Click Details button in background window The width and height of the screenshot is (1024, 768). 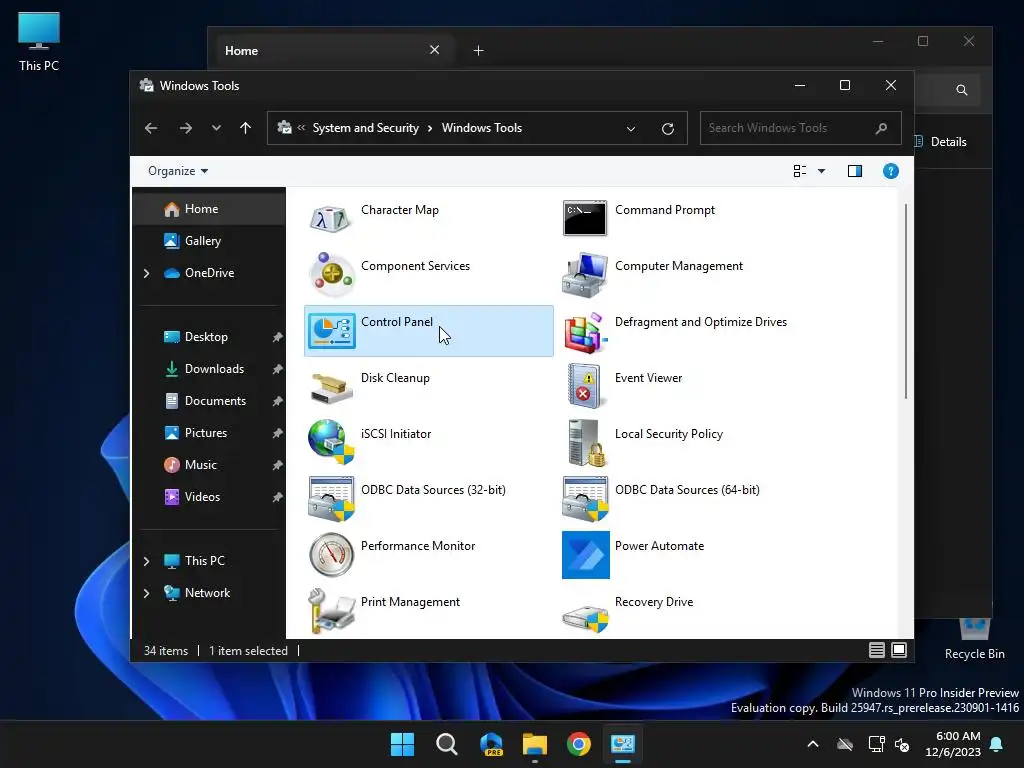(942, 142)
